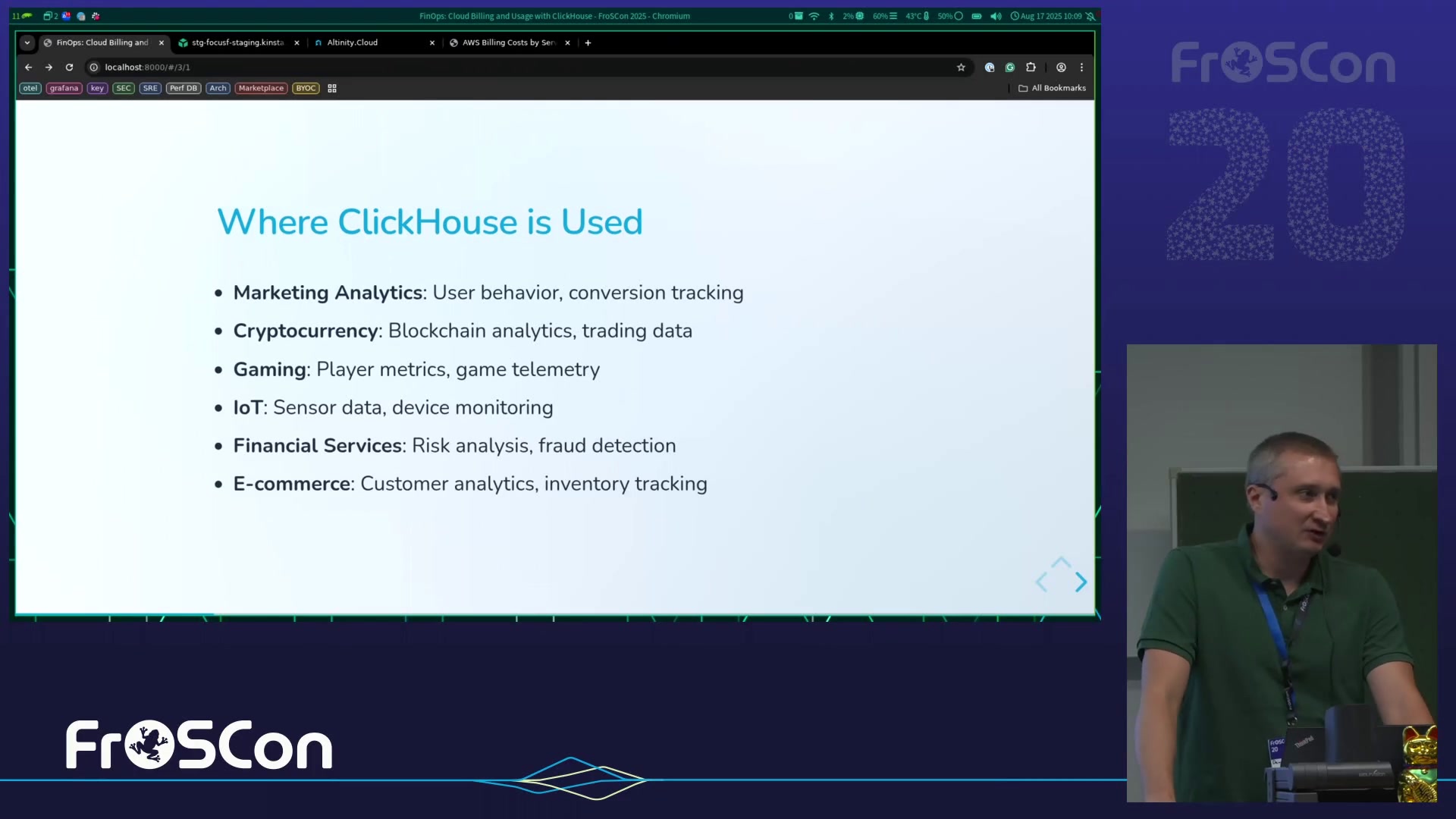This screenshot has width=1456, height=819.
Task: Open the All Bookmarks folder
Action: (1052, 89)
